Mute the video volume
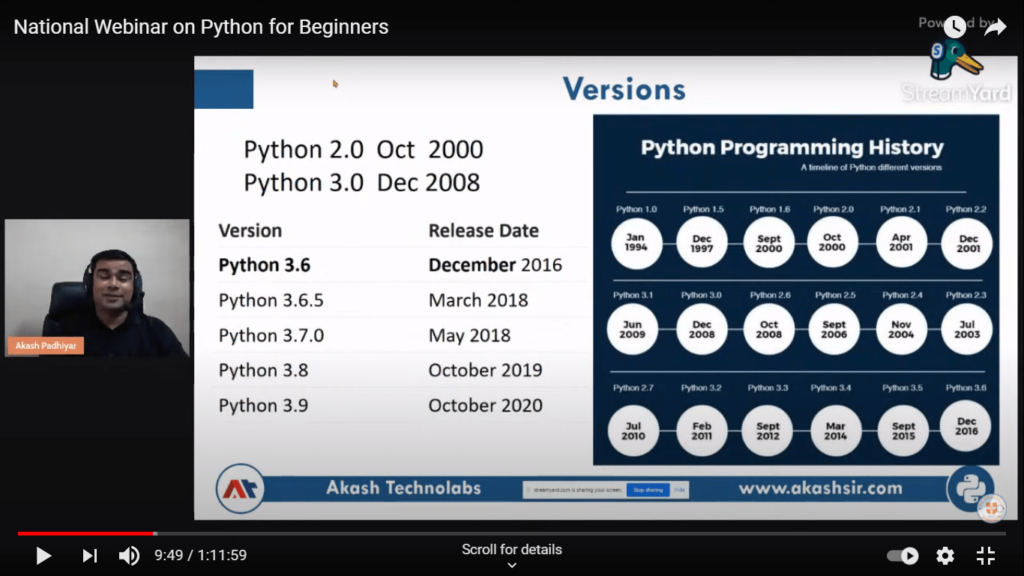The height and width of the screenshot is (576, 1024). (x=129, y=556)
